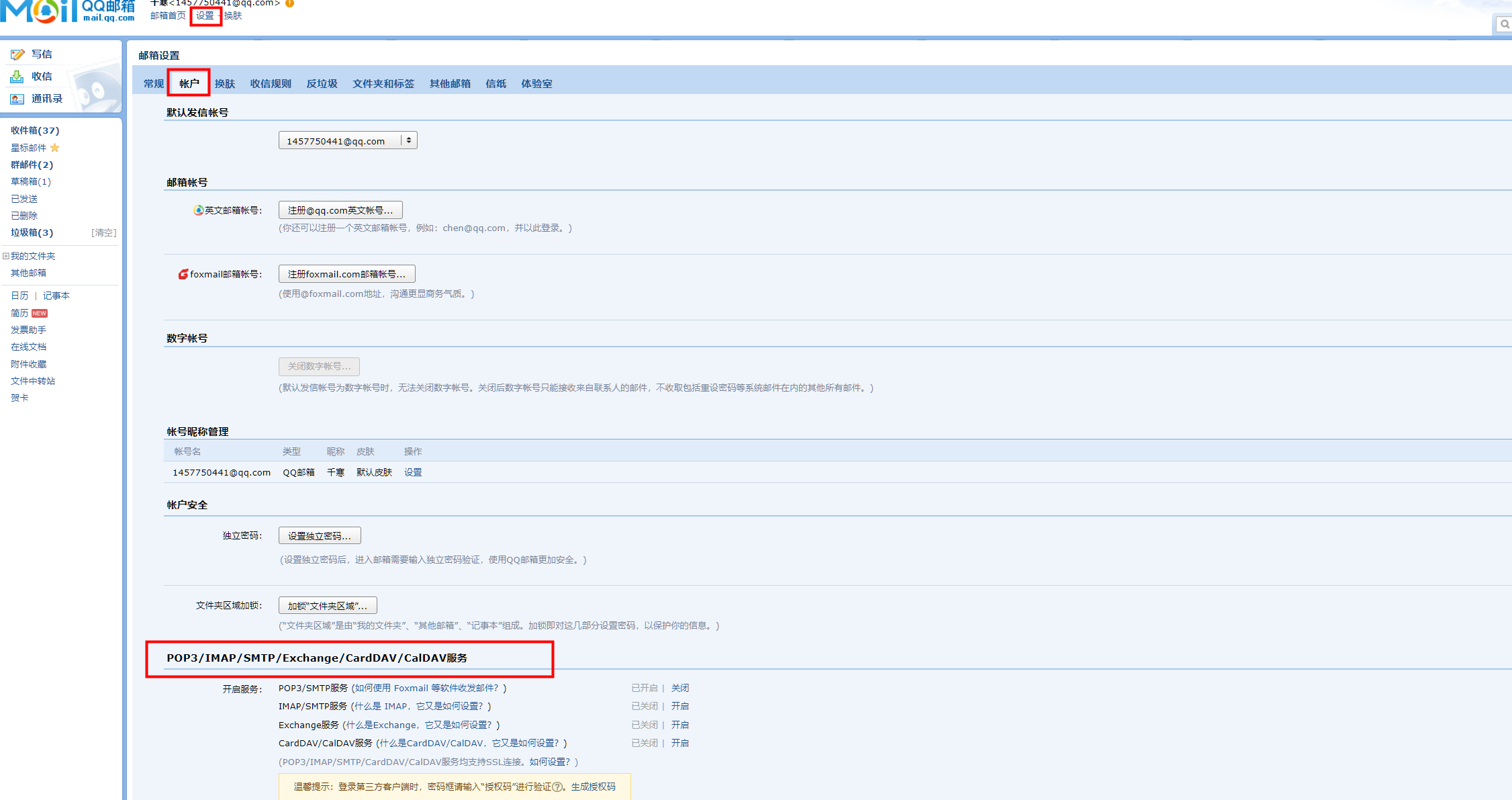Screen dimensions: 1512x800
Task: Click the yellow star beside starred mail
Action: 55,148
